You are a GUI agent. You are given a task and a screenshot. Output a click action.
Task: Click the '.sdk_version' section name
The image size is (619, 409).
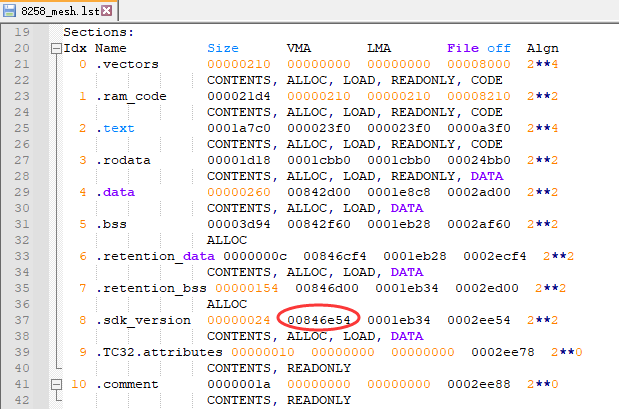click(x=143, y=320)
